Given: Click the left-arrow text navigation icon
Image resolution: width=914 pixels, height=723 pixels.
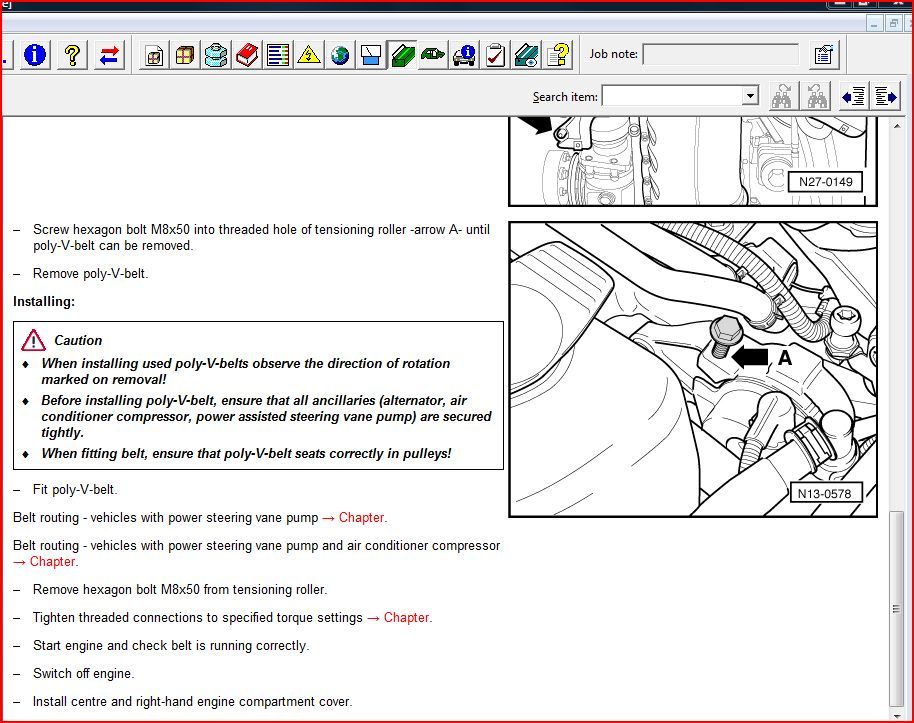Looking at the screenshot, I should point(853,96).
